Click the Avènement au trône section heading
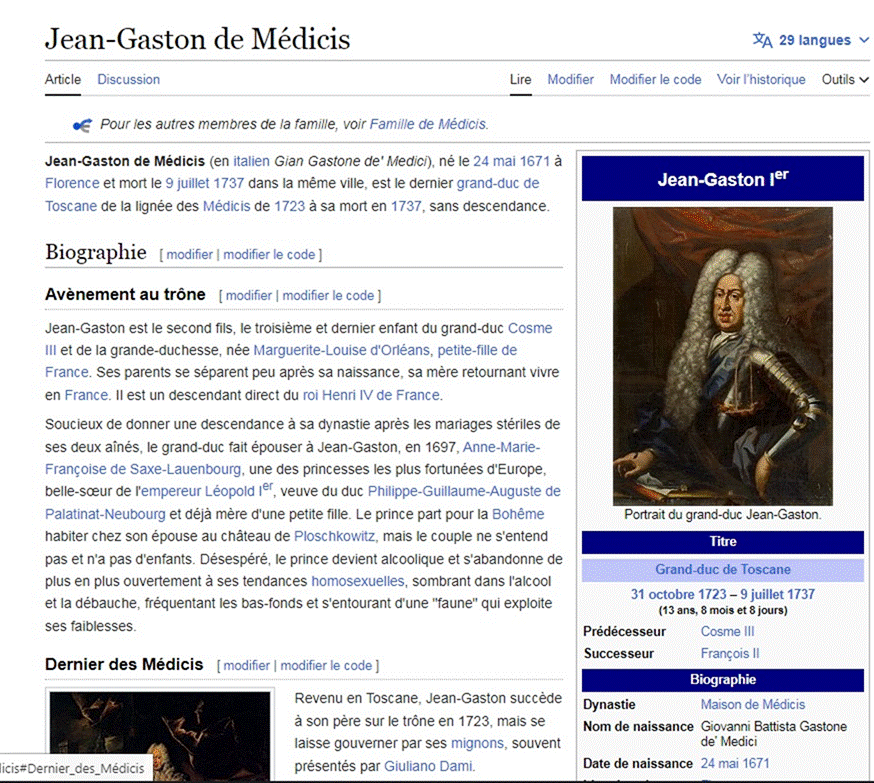874x783 pixels. (x=125, y=294)
